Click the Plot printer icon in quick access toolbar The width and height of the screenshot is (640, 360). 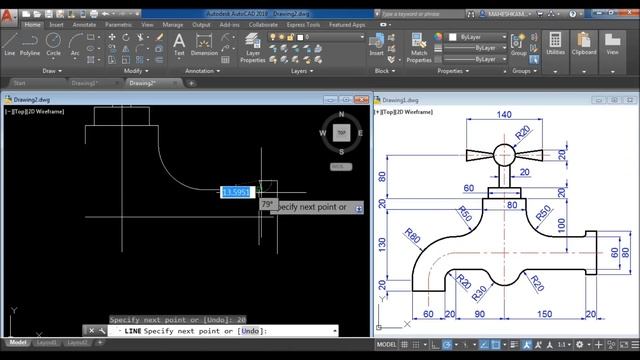pyautogui.click(x=94, y=14)
